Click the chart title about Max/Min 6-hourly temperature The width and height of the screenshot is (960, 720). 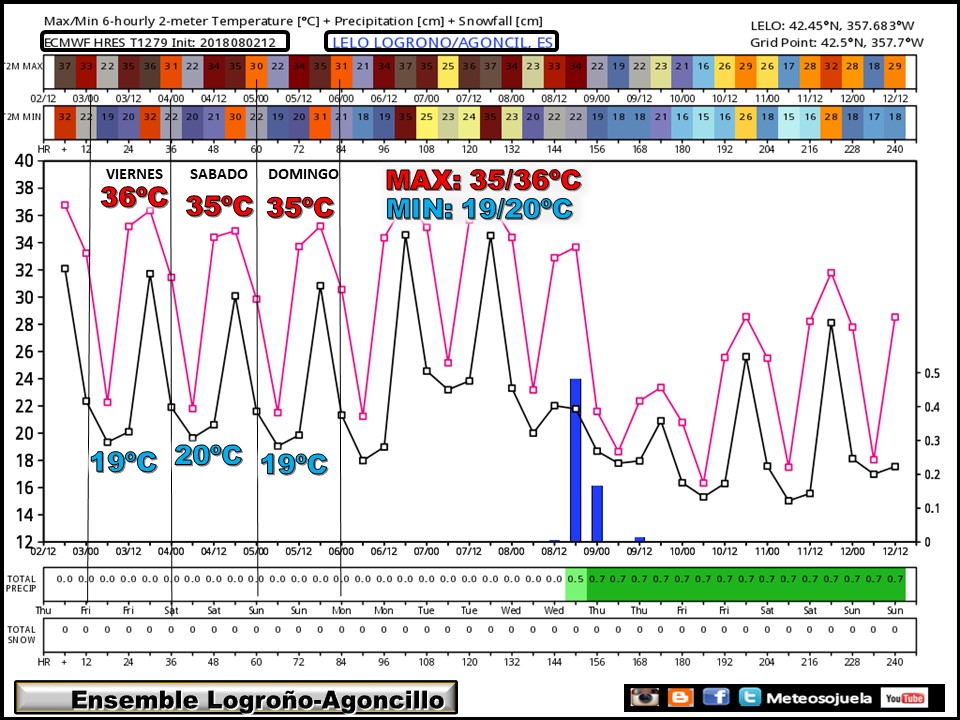tap(293, 21)
